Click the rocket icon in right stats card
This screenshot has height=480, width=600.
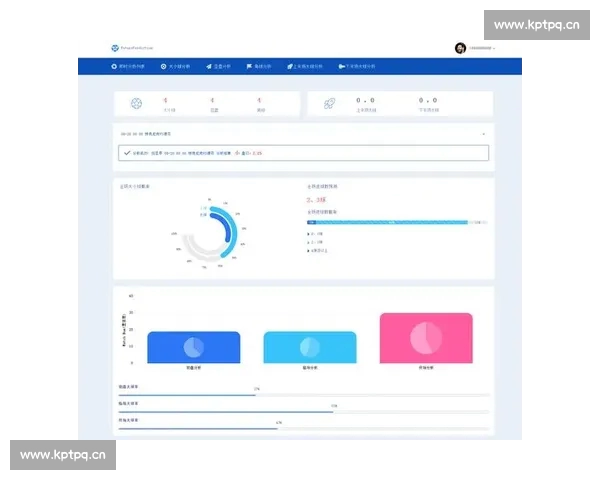tap(329, 103)
